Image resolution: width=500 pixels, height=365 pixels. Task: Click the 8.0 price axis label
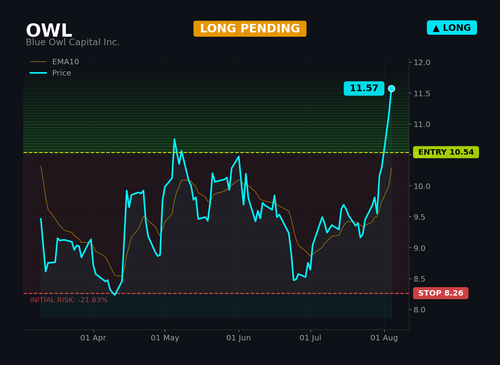pyautogui.click(x=419, y=310)
